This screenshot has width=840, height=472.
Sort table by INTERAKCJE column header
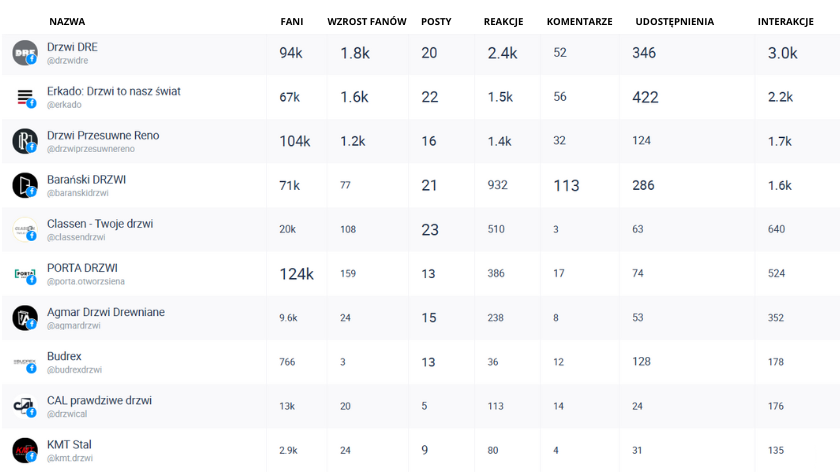click(785, 21)
